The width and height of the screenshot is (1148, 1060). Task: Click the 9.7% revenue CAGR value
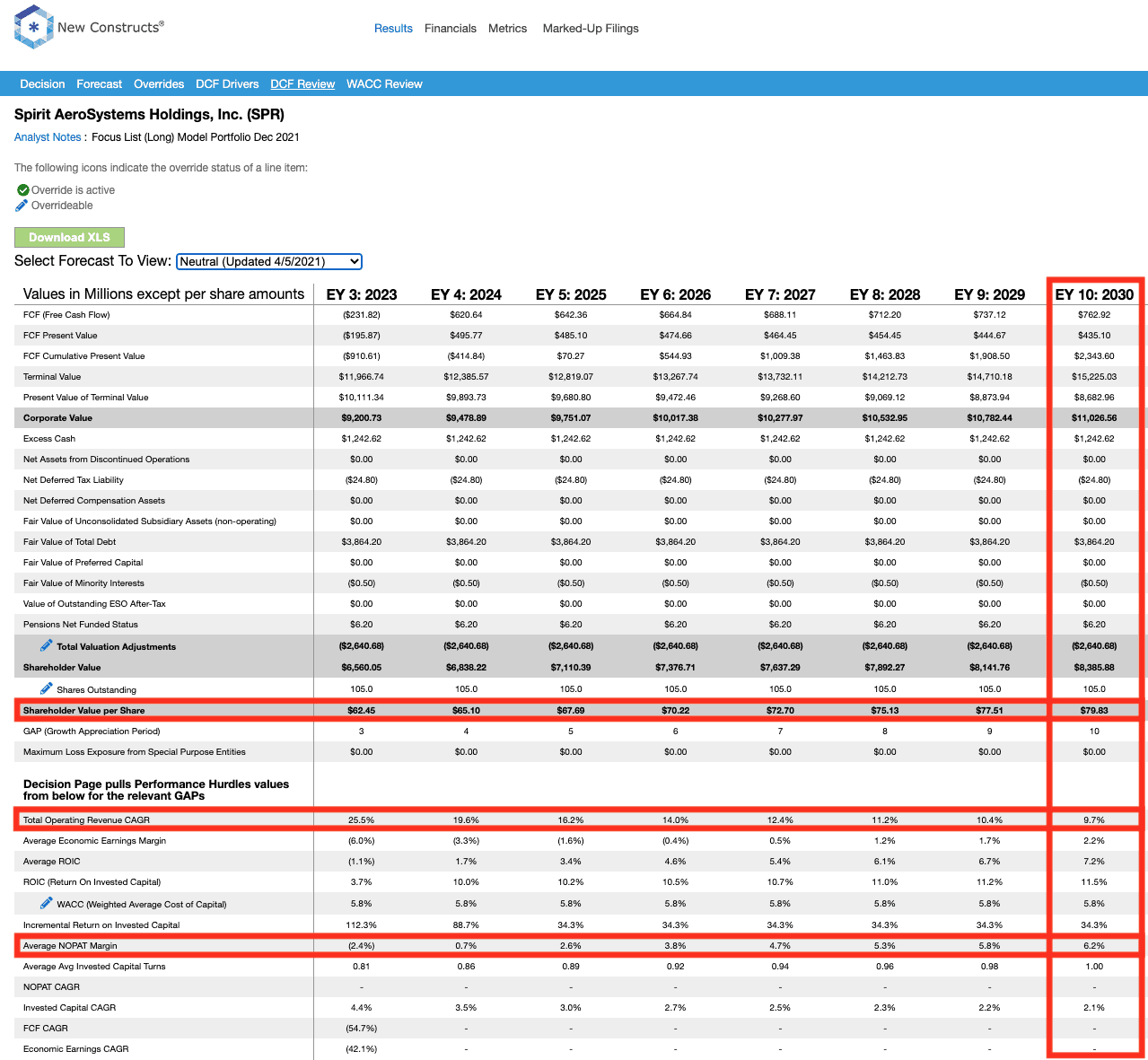click(1094, 820)
